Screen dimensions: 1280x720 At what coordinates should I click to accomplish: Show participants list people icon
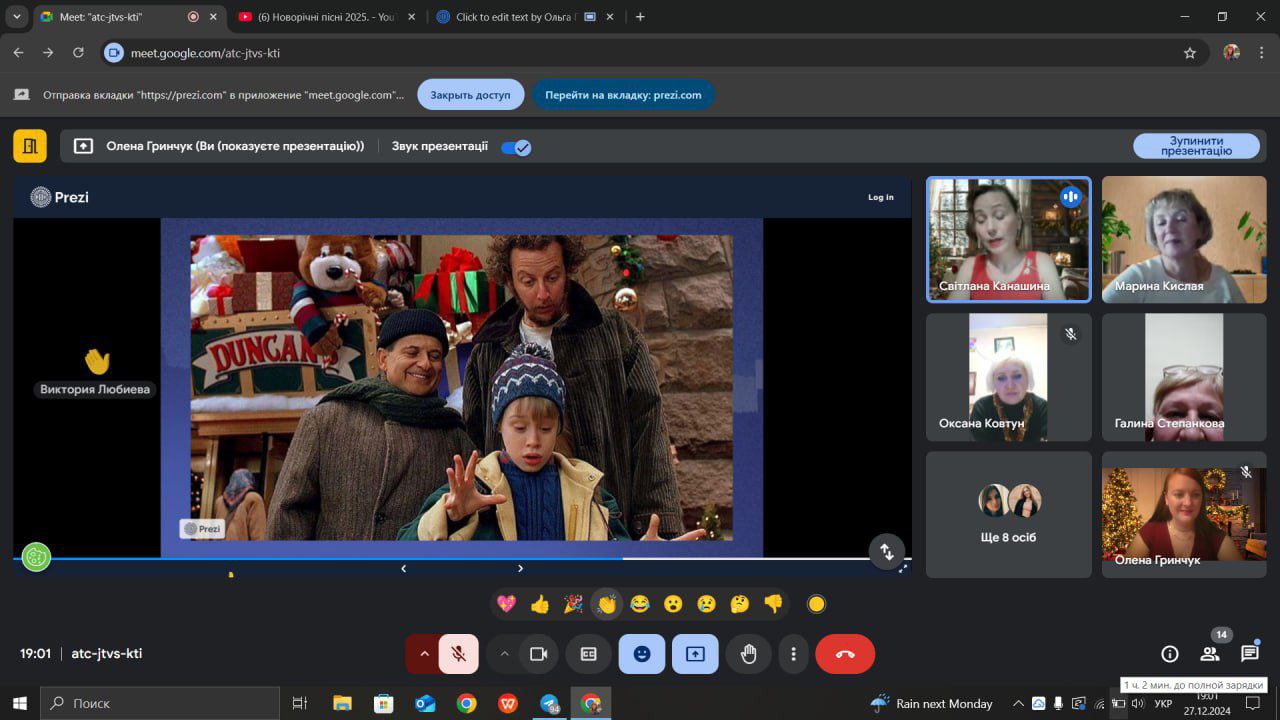(x=1210, y=654)
